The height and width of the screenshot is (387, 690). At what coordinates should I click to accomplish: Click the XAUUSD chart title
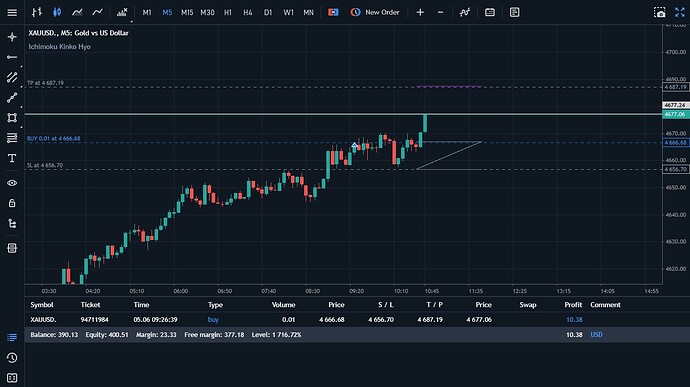(78, 33)
